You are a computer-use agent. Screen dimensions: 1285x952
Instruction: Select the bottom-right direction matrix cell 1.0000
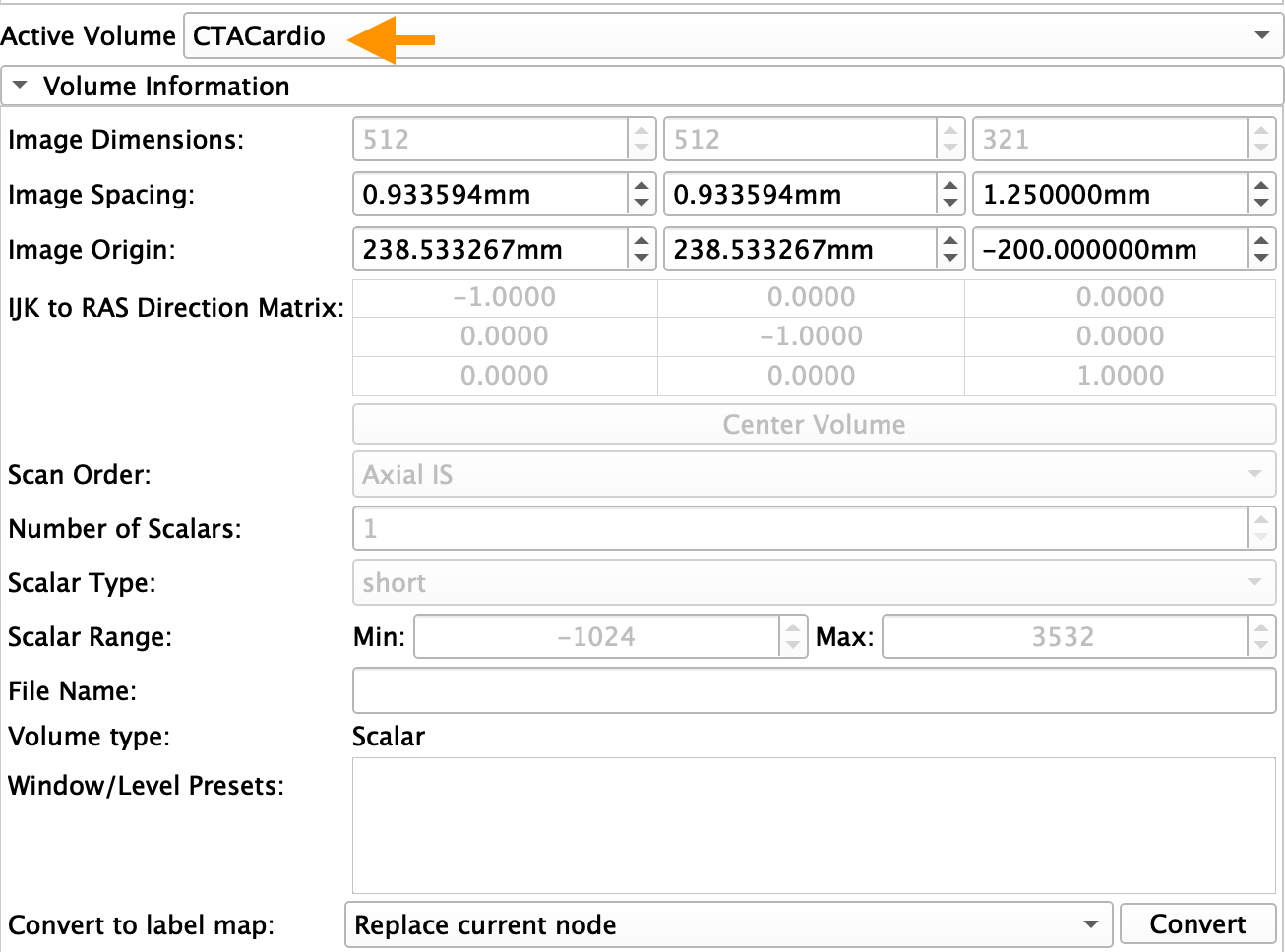(x=1120, y=376)
